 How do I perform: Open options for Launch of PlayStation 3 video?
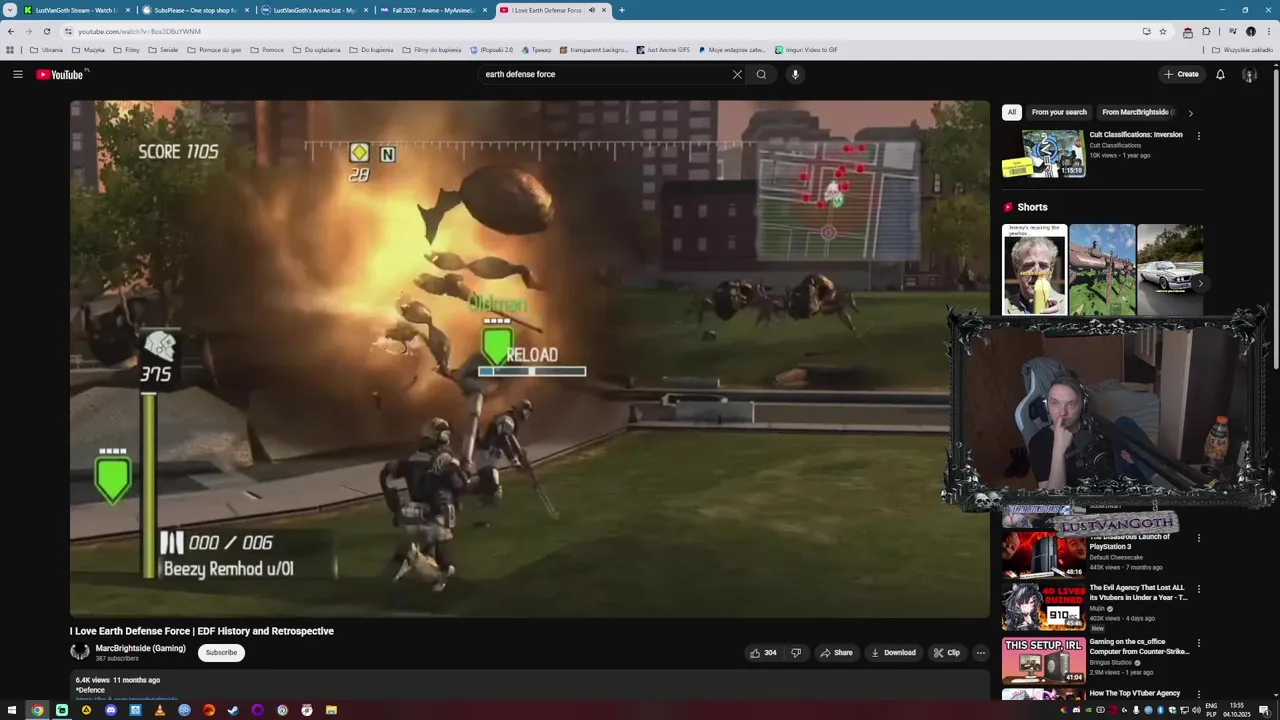[x=1198, y=538]
